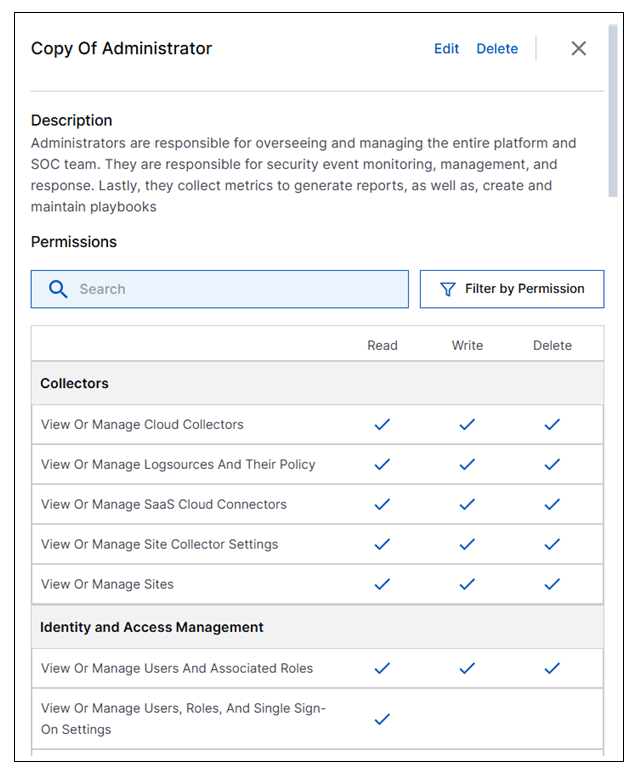The image size is (638, 775).
Task: Toggle Read checkmark for Cloud Collectors
Action: click(382, 424)
